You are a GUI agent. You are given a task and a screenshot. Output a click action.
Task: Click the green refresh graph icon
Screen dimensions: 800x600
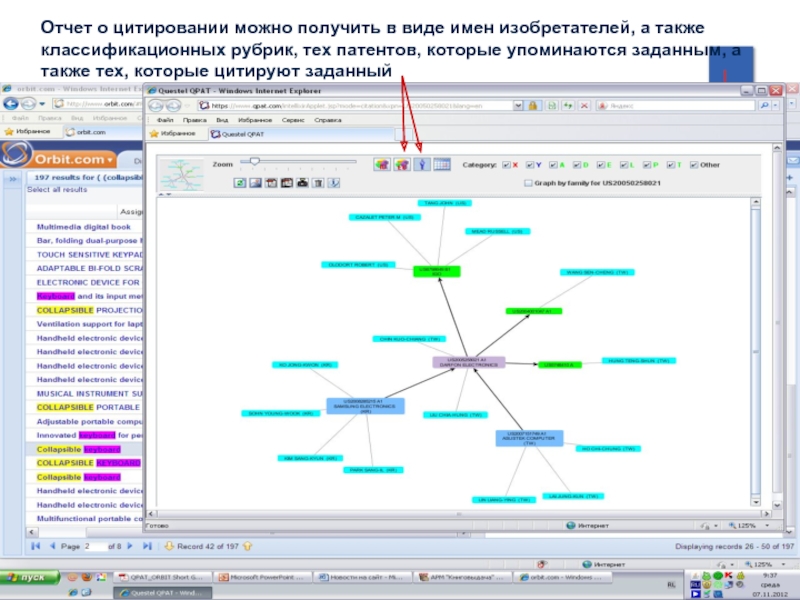tap(240, 183)
